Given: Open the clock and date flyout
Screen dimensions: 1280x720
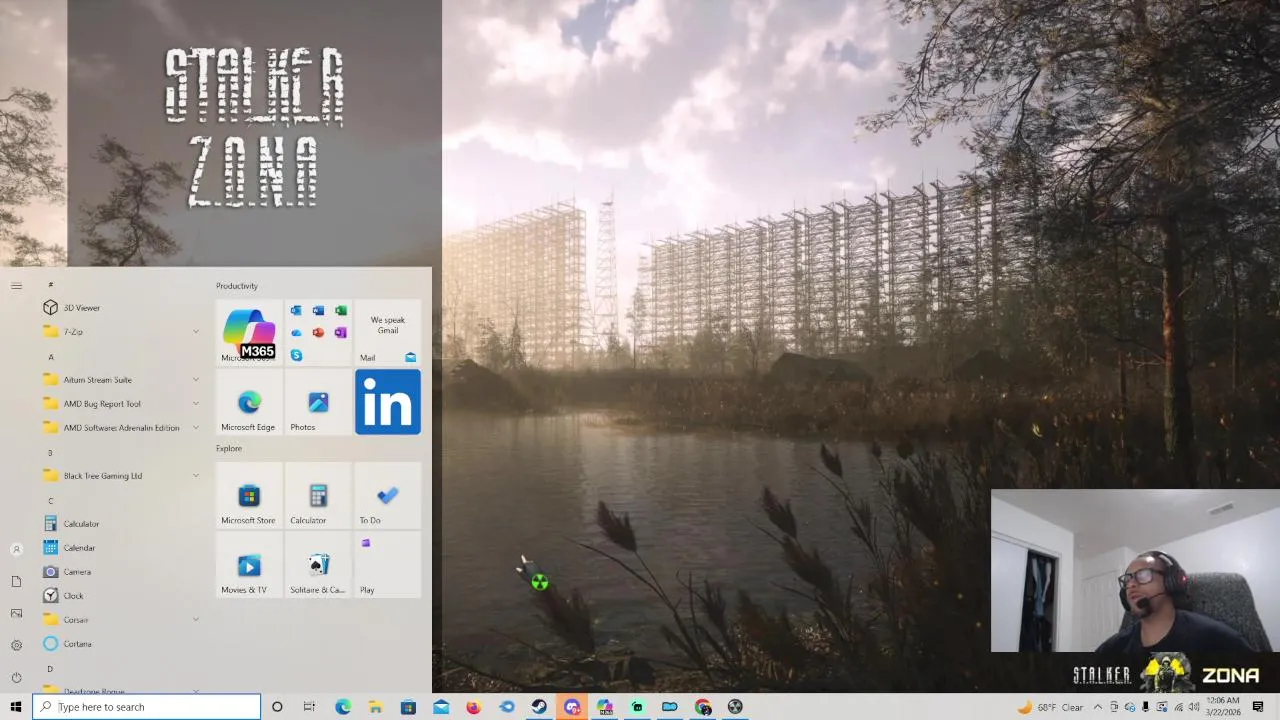Looking at the screenshot, I should (1223, 707).
